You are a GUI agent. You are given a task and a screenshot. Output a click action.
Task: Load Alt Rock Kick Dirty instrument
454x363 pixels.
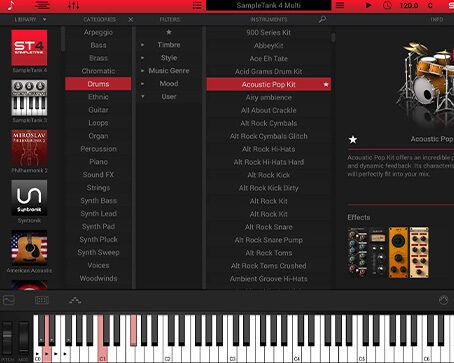point(269,188)
